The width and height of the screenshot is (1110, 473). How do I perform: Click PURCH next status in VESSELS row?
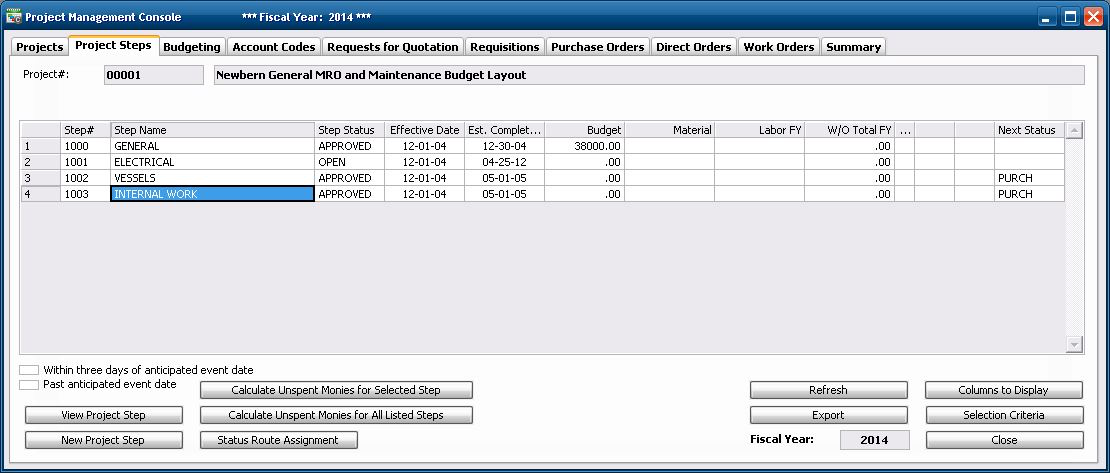(x=1029, y=178)
